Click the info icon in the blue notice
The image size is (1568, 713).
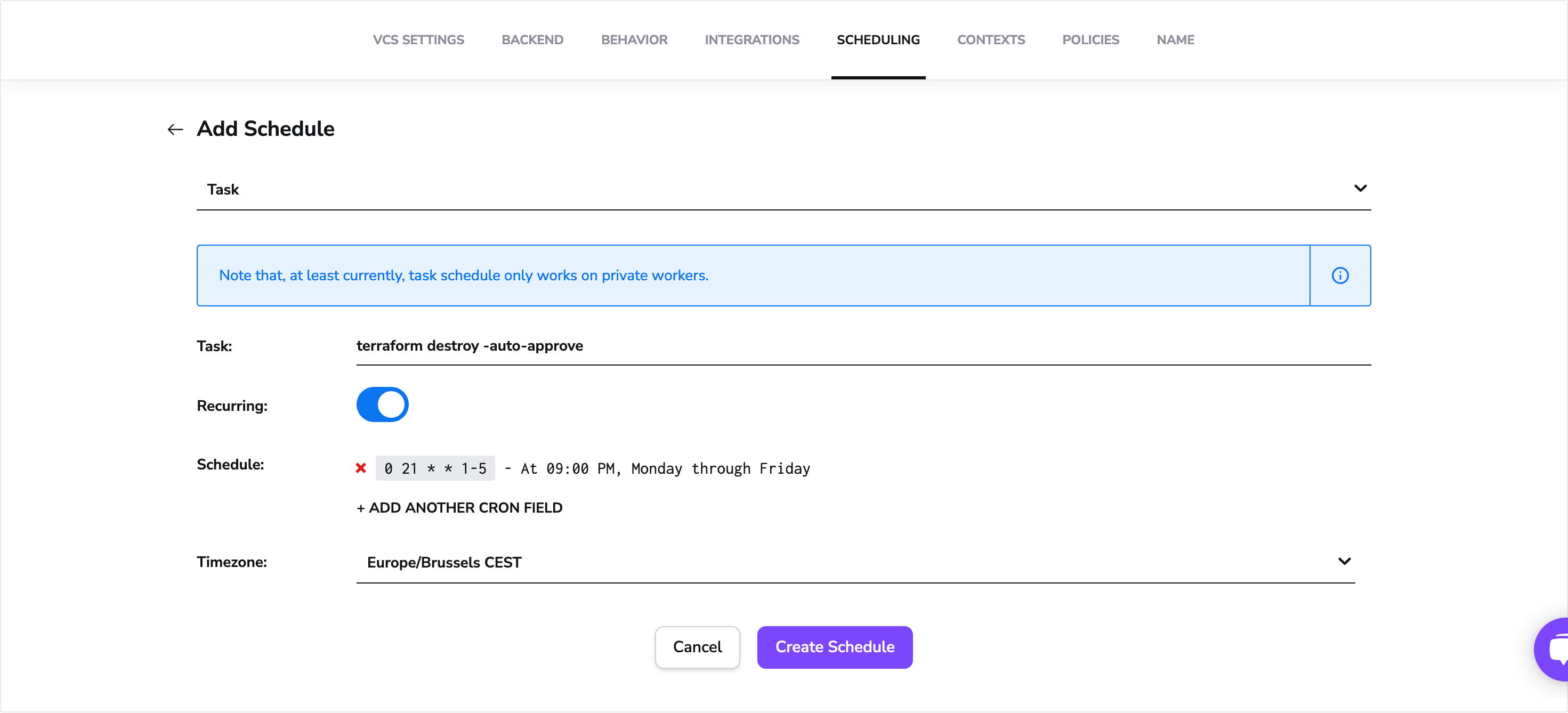click(1340, 276)
